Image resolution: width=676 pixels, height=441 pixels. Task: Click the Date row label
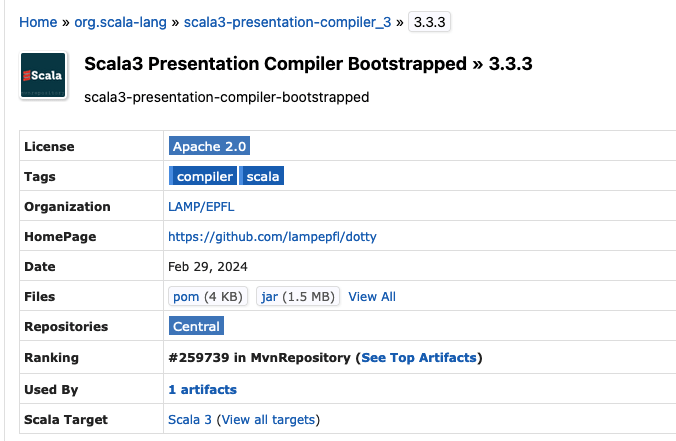click(x=40, y=267)
